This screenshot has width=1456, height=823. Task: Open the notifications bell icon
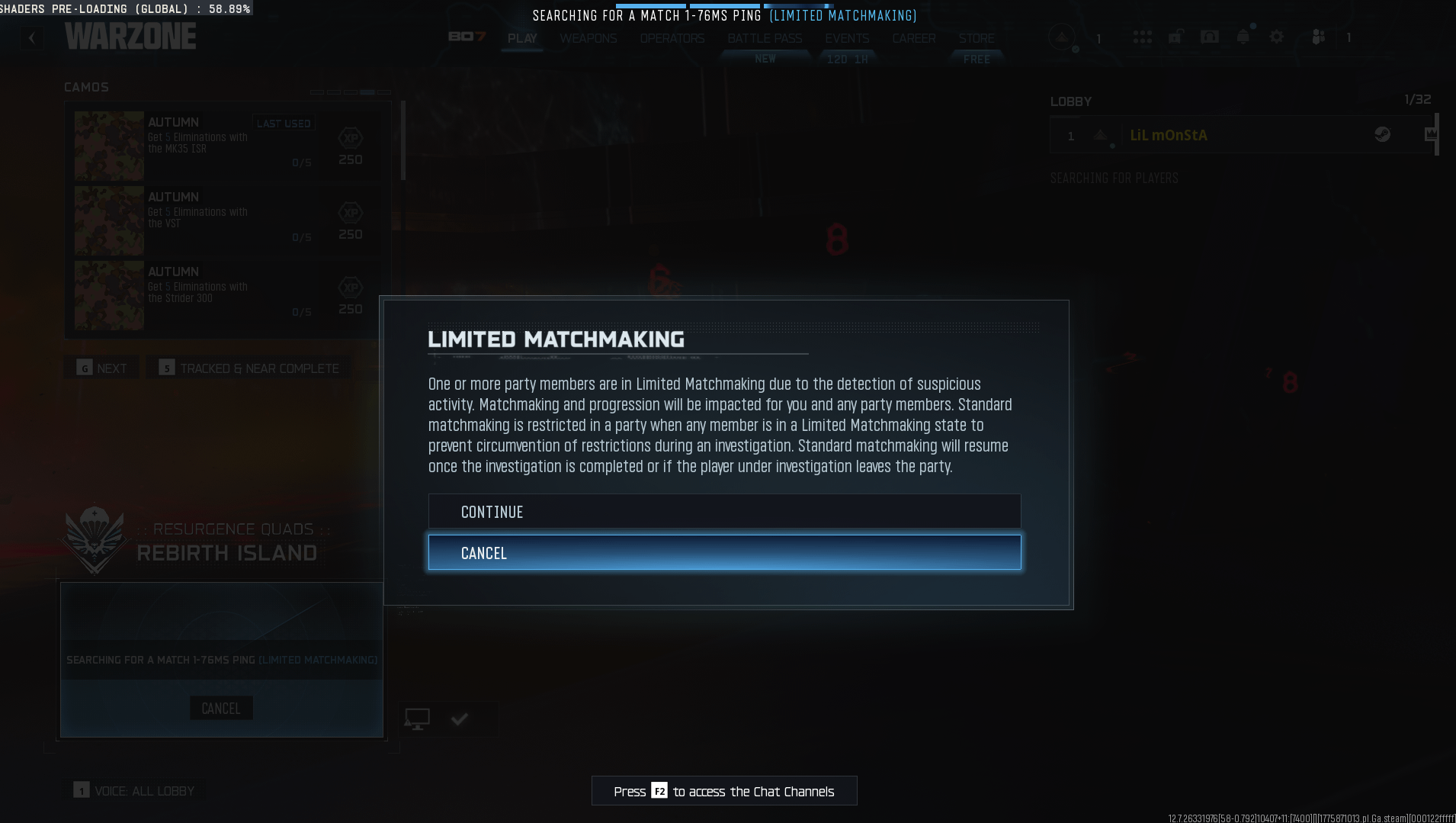tap(1243, 37)
